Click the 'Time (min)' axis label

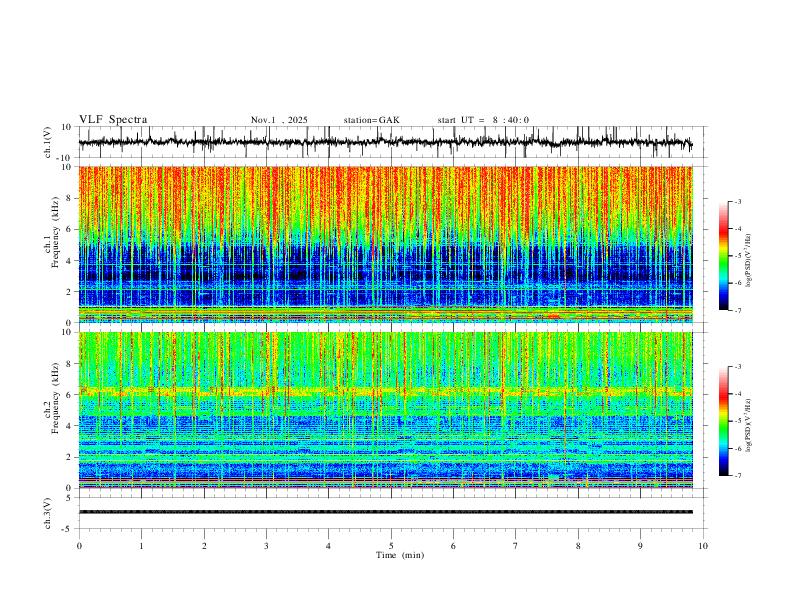400,555
